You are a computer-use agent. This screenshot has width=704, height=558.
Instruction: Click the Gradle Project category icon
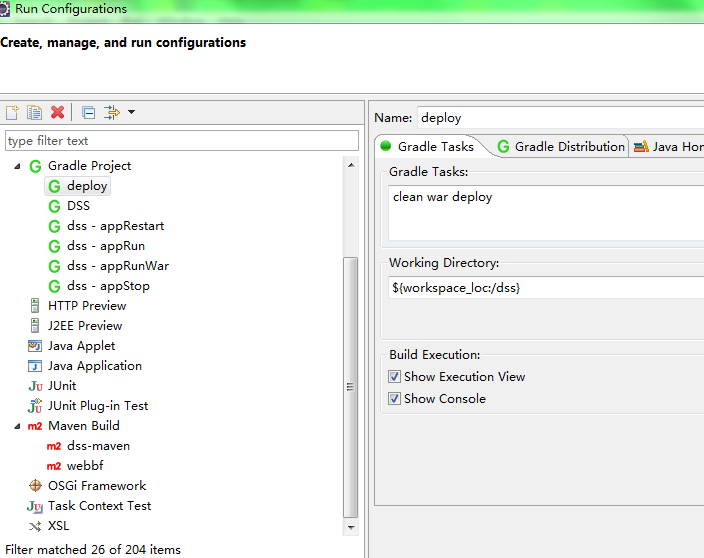[x=35, y=166]
